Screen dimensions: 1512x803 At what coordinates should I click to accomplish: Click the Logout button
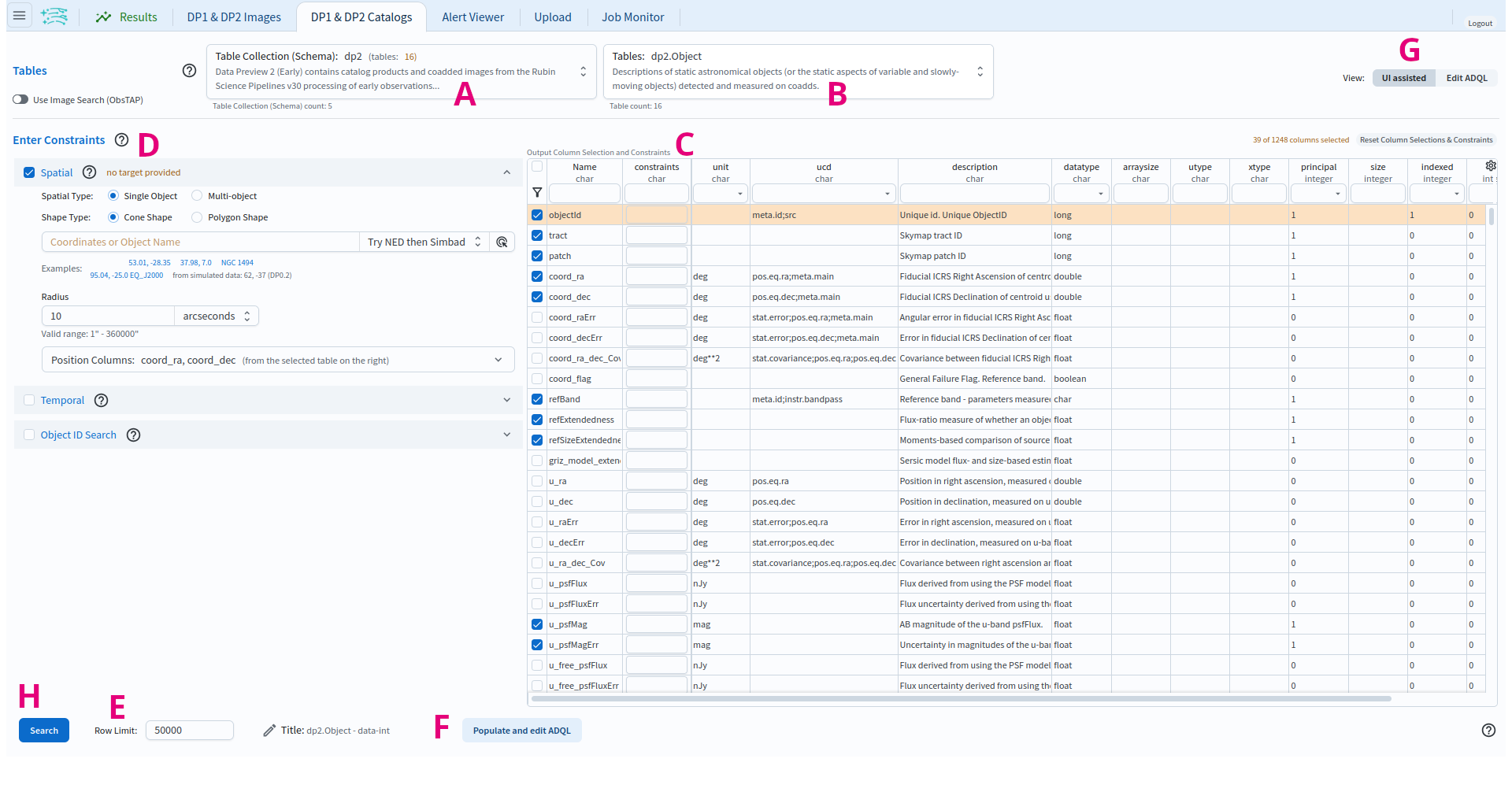(1480, 23)
